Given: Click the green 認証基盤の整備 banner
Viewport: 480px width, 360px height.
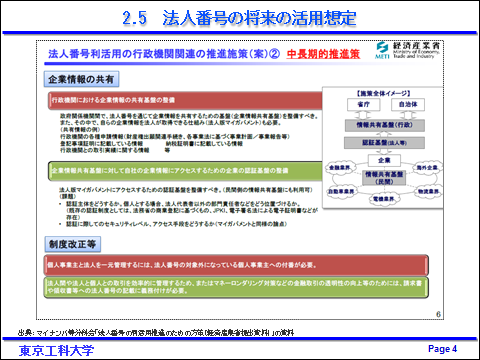Looking at the screenshot, I should click(x=185, y=171).
